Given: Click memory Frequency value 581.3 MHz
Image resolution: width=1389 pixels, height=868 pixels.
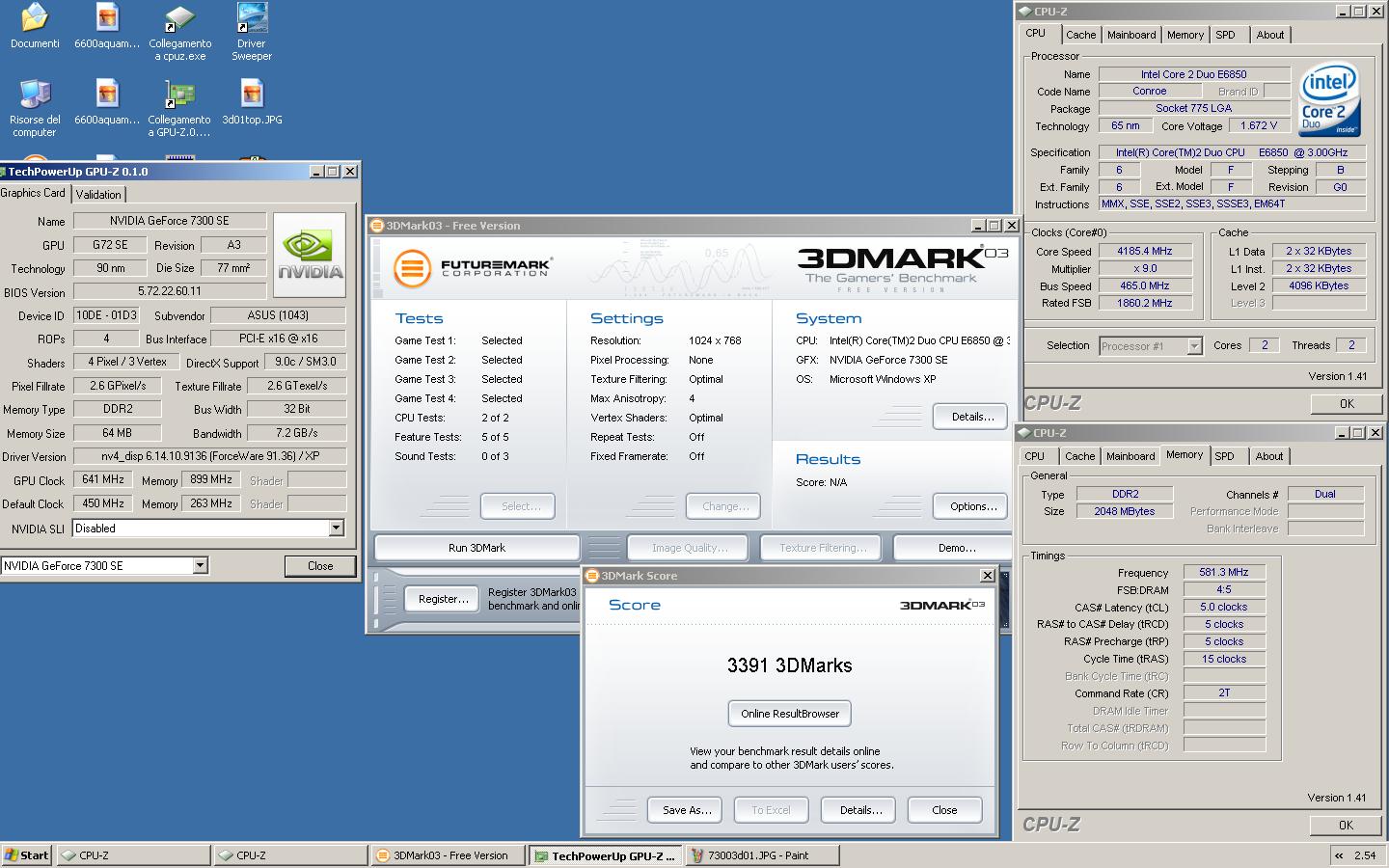Looking at the screenshot, I should pyautogui.click(x=1224, y=572).
